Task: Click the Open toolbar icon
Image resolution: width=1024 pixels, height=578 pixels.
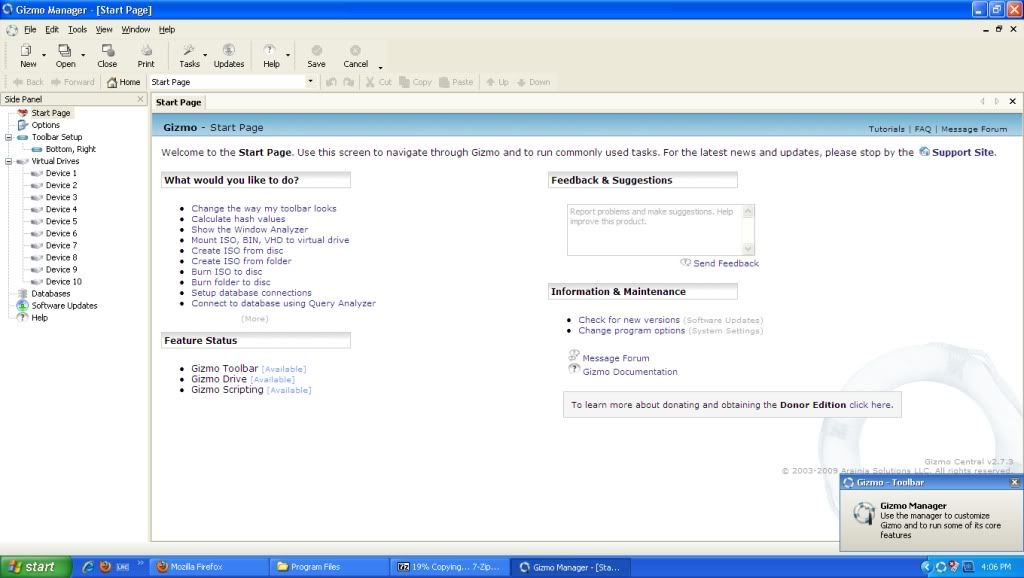Action: coord(65,56)
